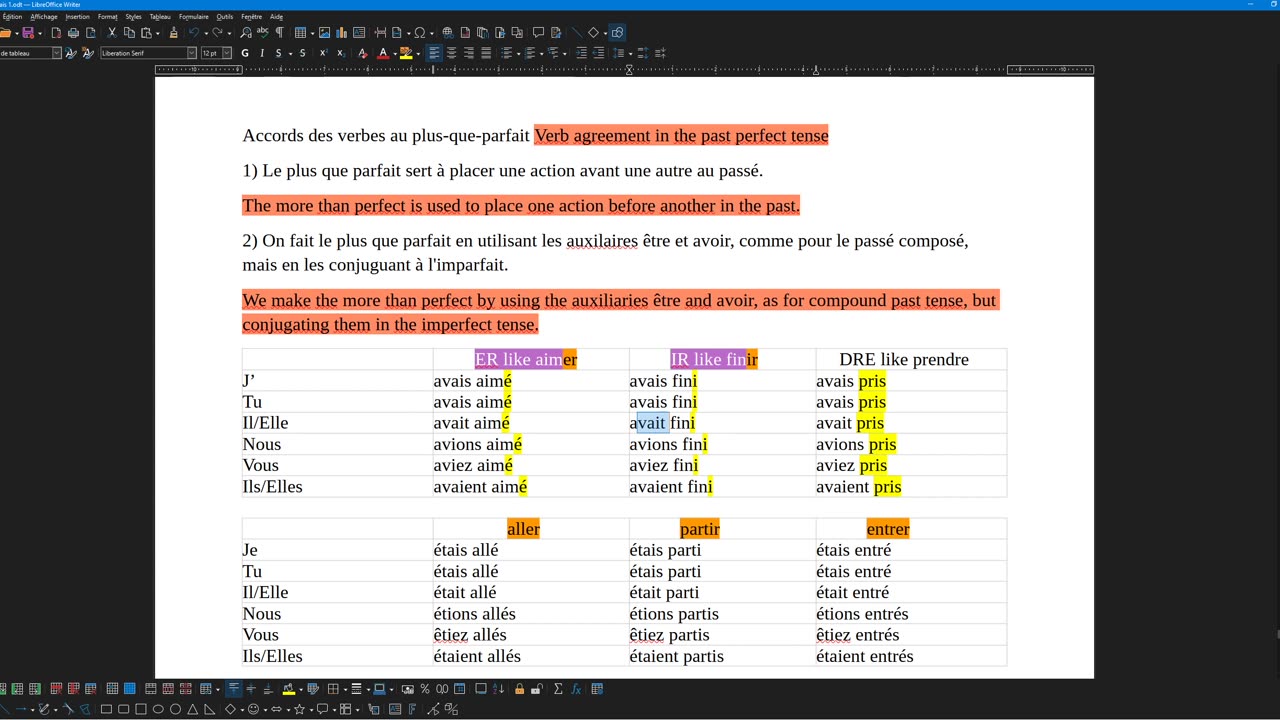Toggle align right
The width and height of the screenshot is (1280, 720).
[x=468, y=53]
